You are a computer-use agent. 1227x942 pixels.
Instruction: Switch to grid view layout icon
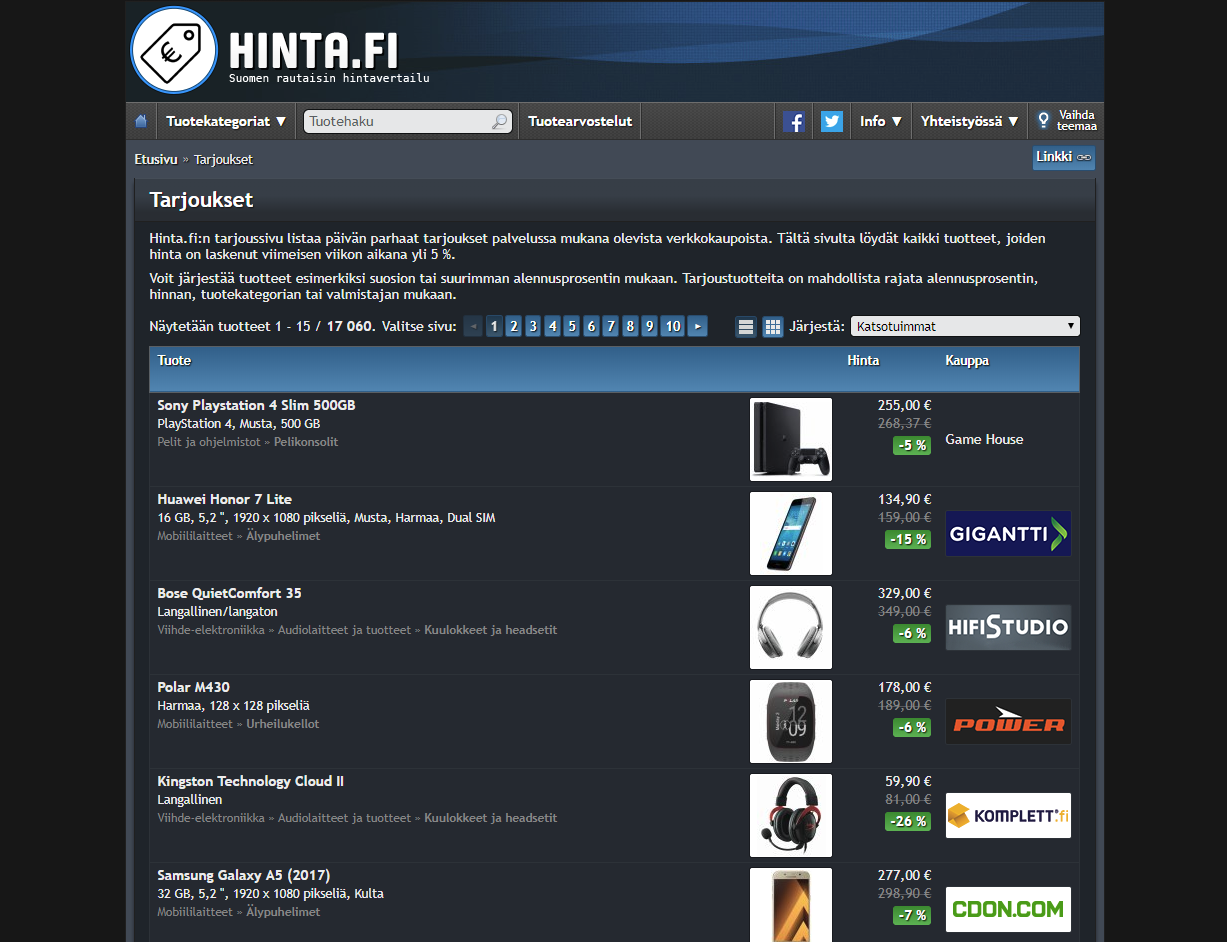[x=772, y=327]
